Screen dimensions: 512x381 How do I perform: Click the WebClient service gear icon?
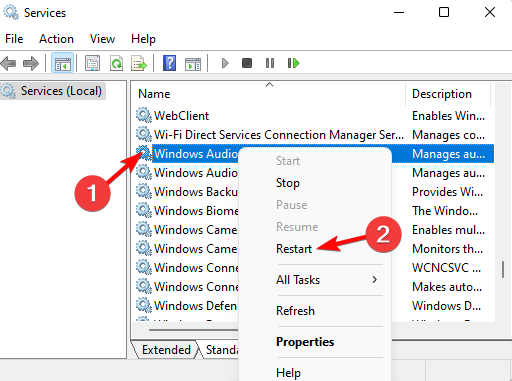click(x=144, y=115)
